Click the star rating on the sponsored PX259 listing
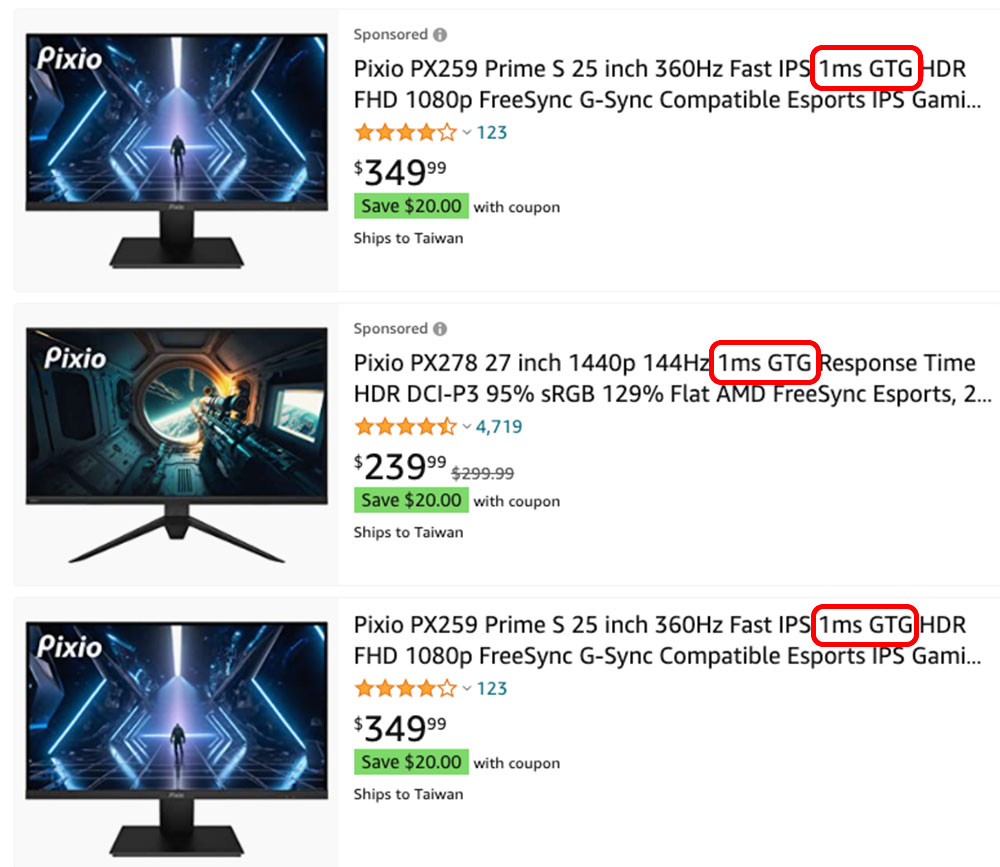The image size is (1000, 867). (405, 133)
